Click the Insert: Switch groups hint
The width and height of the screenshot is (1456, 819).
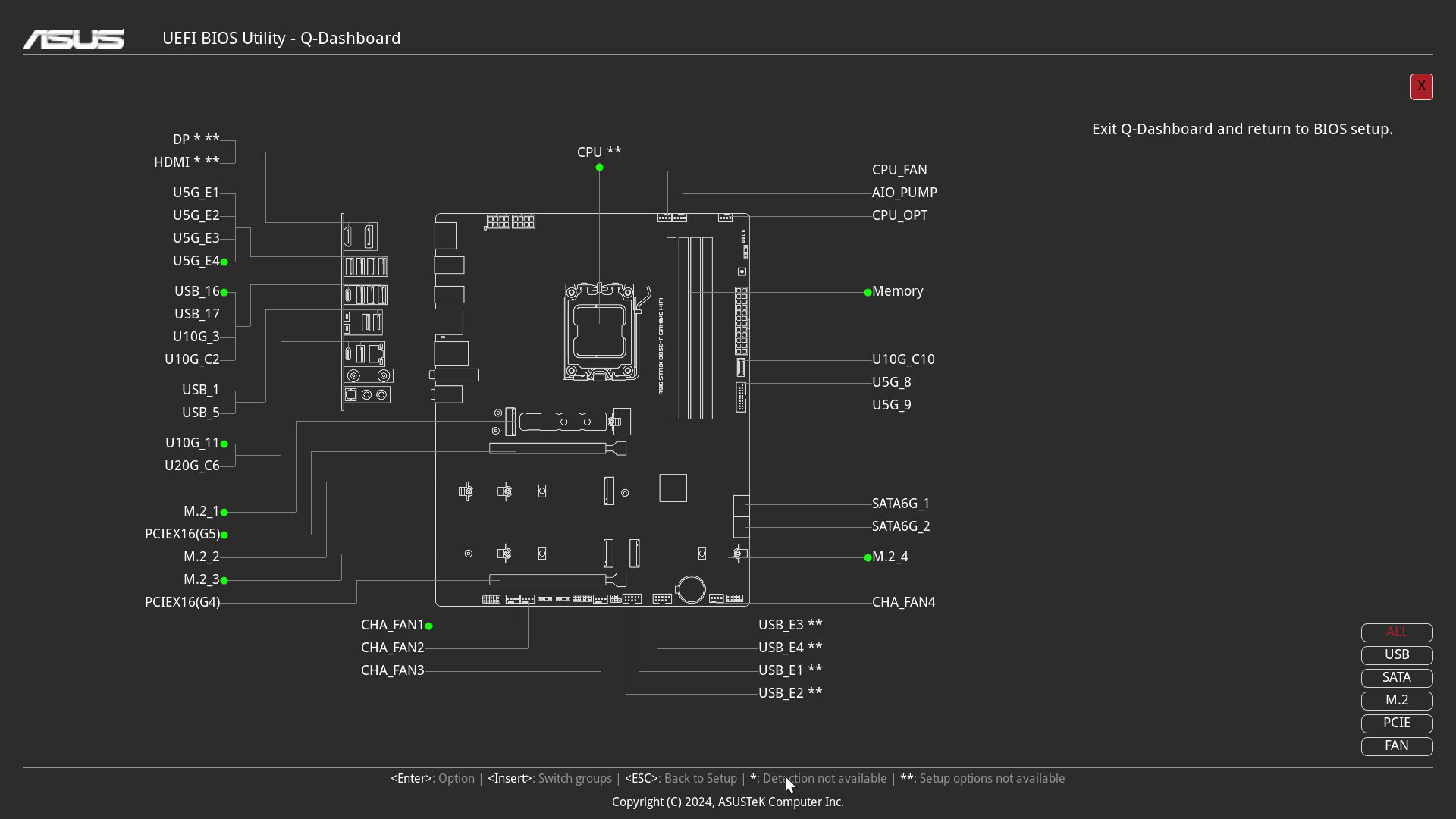[x=550, y=779]
